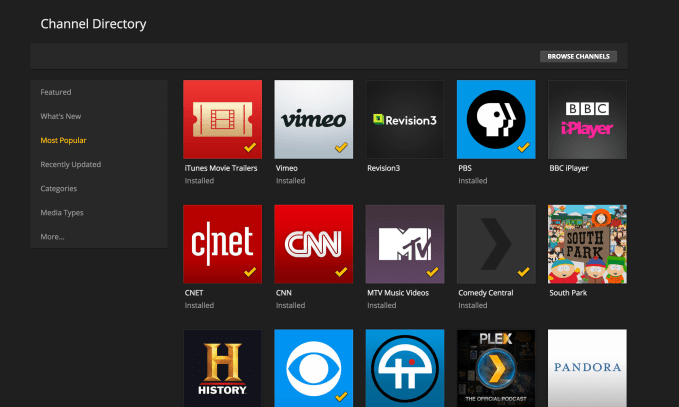Click Installed status under Vimeo
This screenshot has width=679, height=407.
pos(291,181)
